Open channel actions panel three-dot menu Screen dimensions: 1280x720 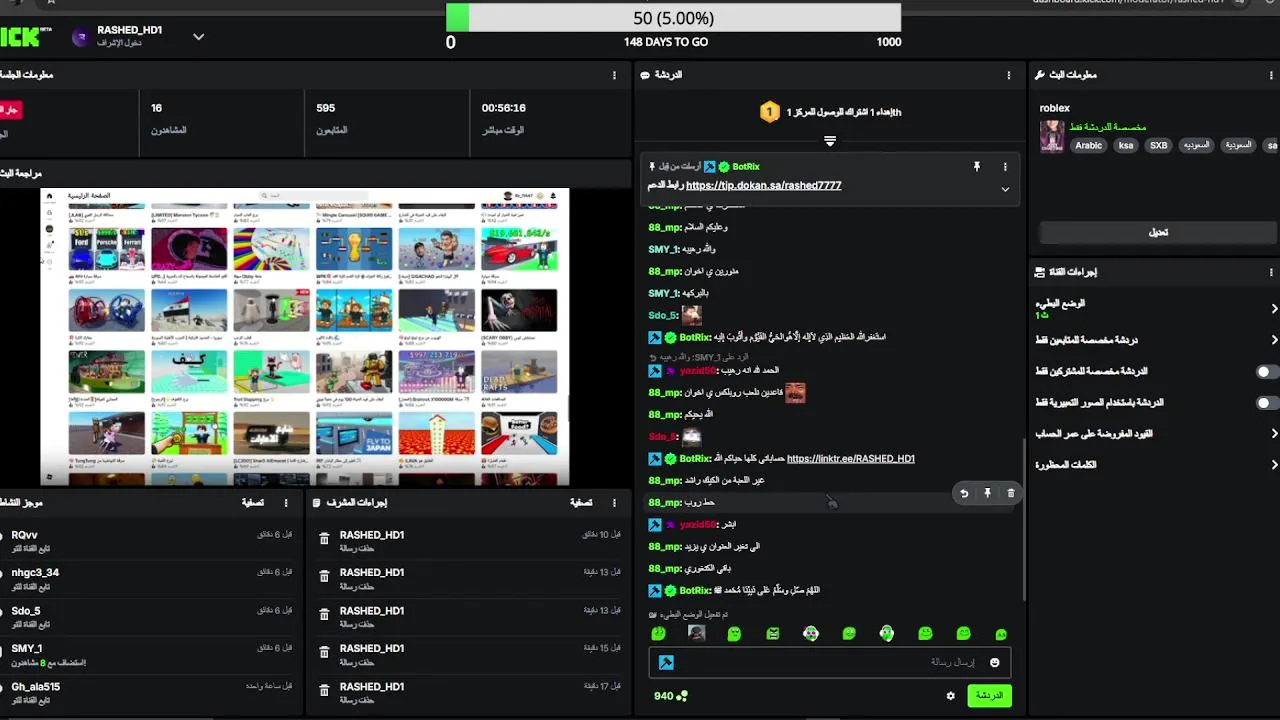[x=1273, y=272]
